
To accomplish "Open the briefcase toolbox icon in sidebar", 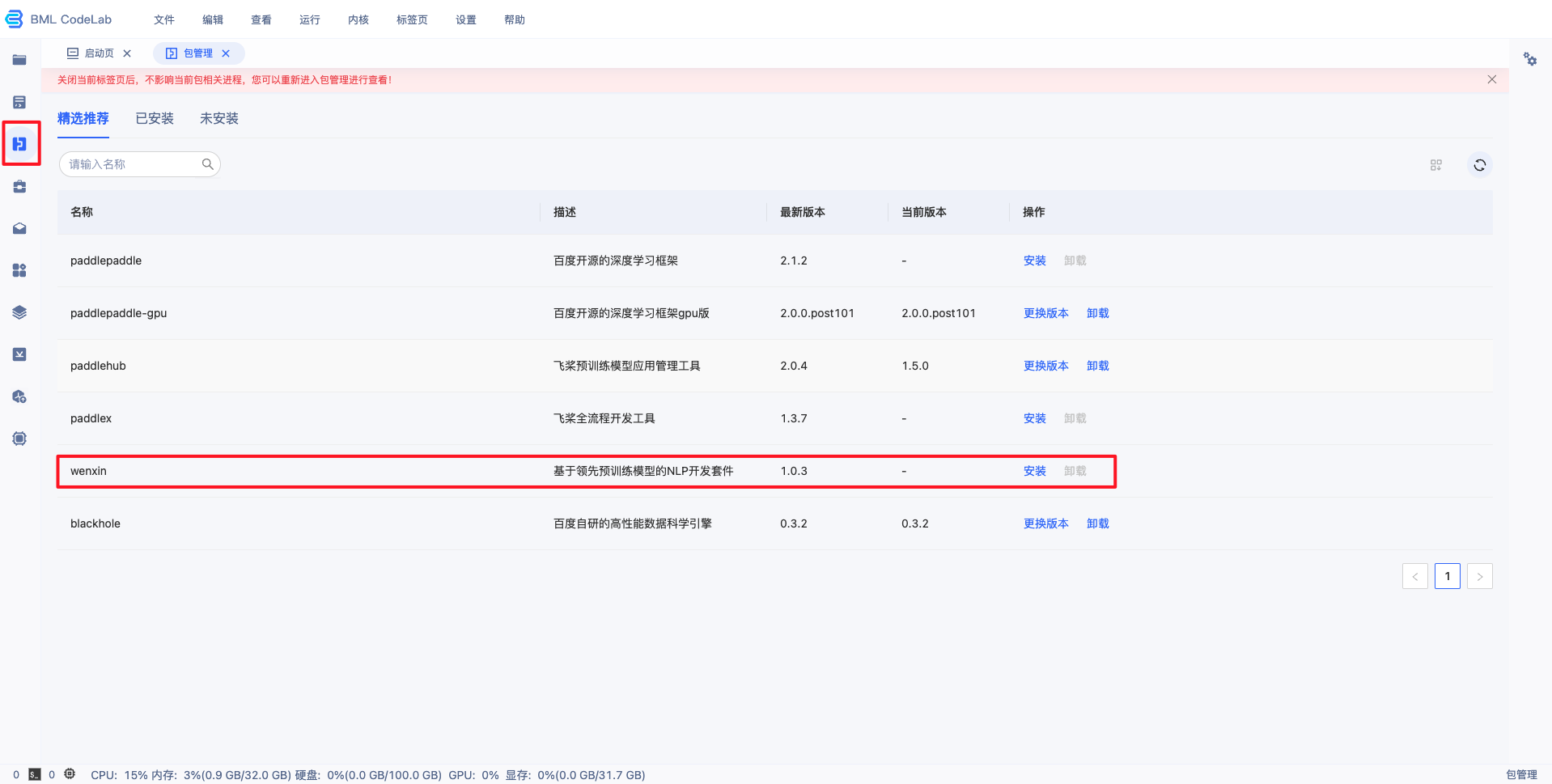I will coord(19,186).
